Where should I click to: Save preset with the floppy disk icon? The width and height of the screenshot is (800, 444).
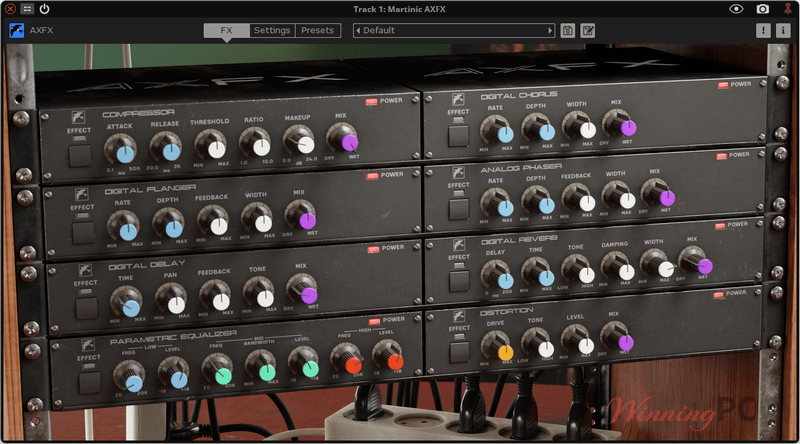[x=567, y=30]
